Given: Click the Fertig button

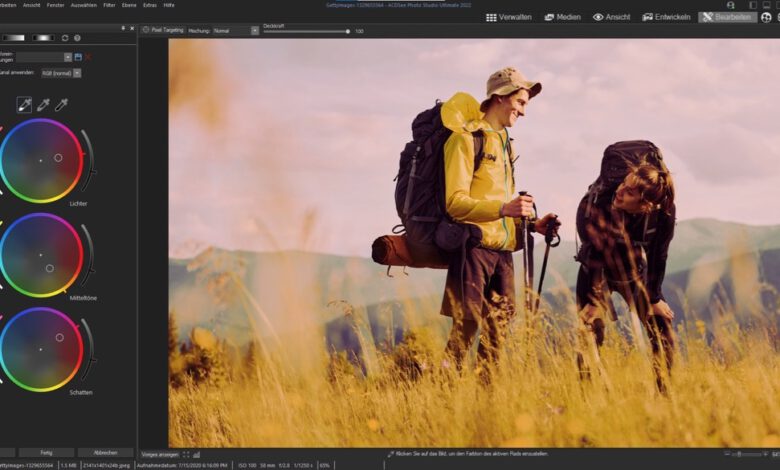Looking at the screenshot, I should pos(46,452).
